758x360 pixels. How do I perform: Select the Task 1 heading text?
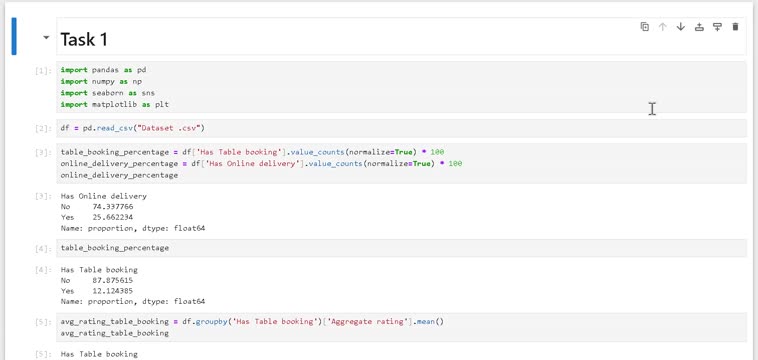click(x=84, y=40)
